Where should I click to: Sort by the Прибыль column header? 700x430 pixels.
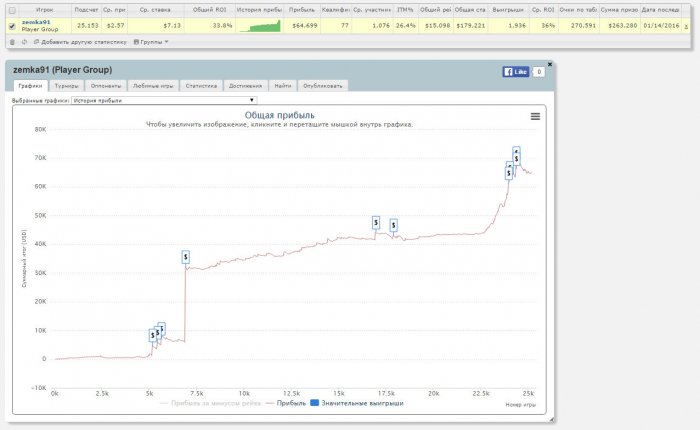(302, 10)
